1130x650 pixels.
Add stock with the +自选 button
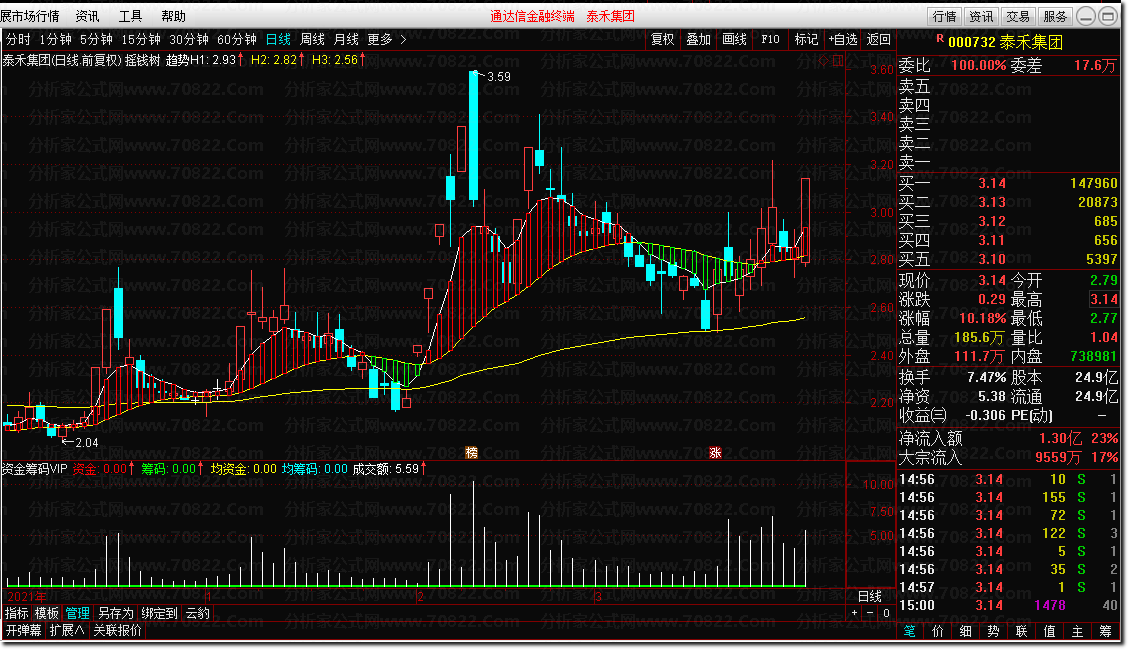[x=842, y=40]
